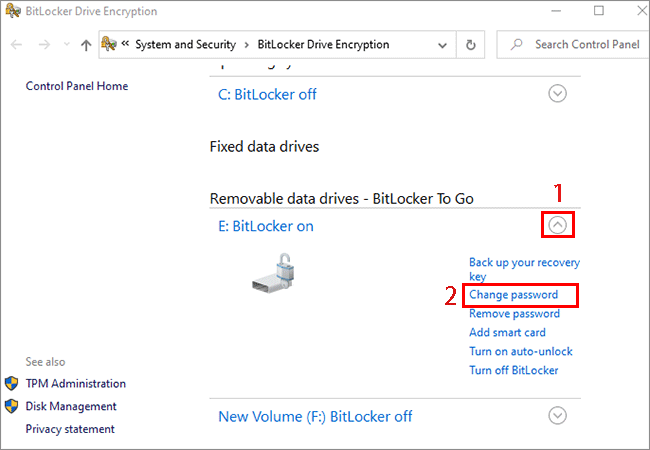The width and height of the screenshot is (650, 450).
Task: Select BitLocker Drive Encryption breadcrumb
Action: pyautogui.click(x=323, y=44)
